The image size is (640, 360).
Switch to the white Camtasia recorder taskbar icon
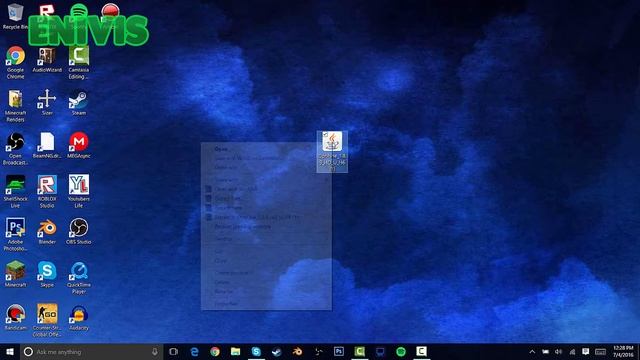point(421,351)
